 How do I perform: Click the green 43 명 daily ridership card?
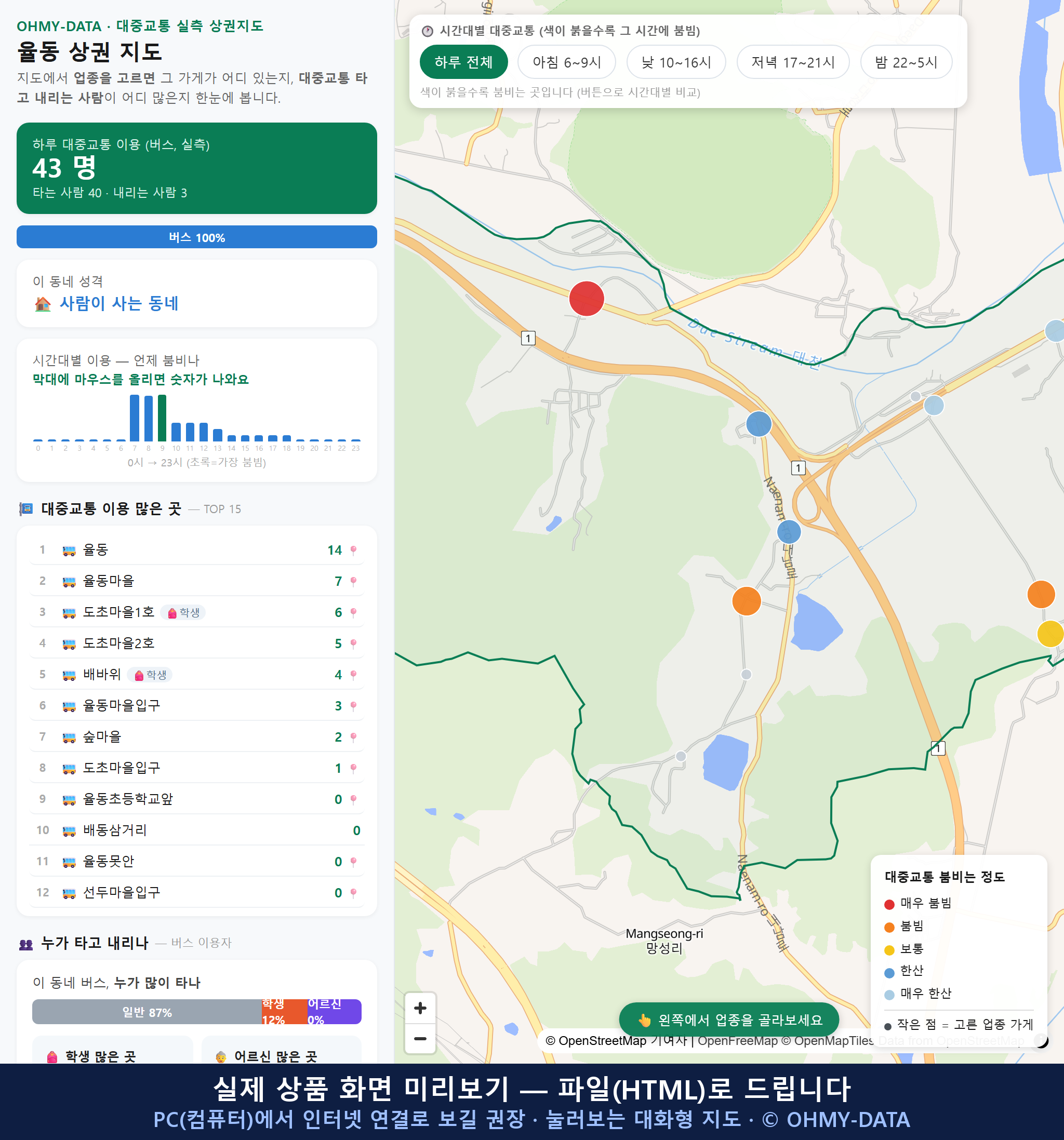(197, 168)
